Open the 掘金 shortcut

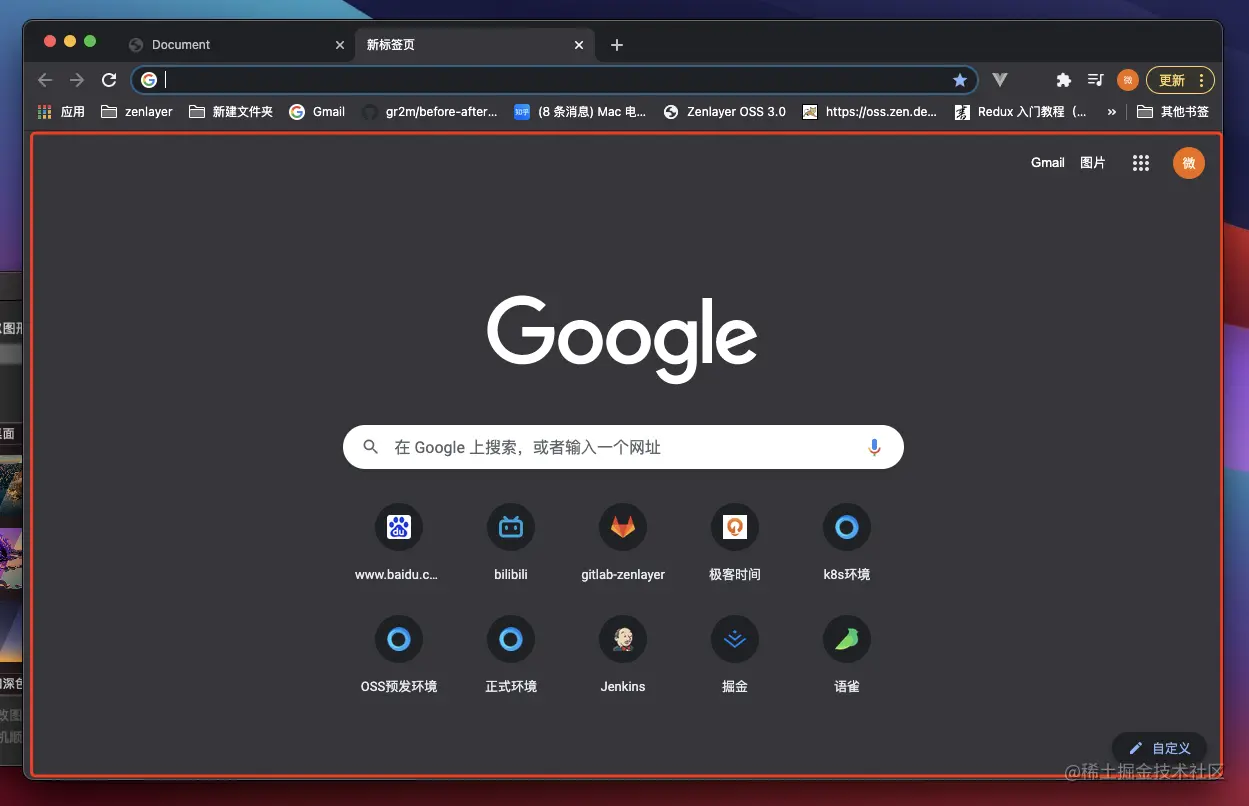click(x=735, y=656)
